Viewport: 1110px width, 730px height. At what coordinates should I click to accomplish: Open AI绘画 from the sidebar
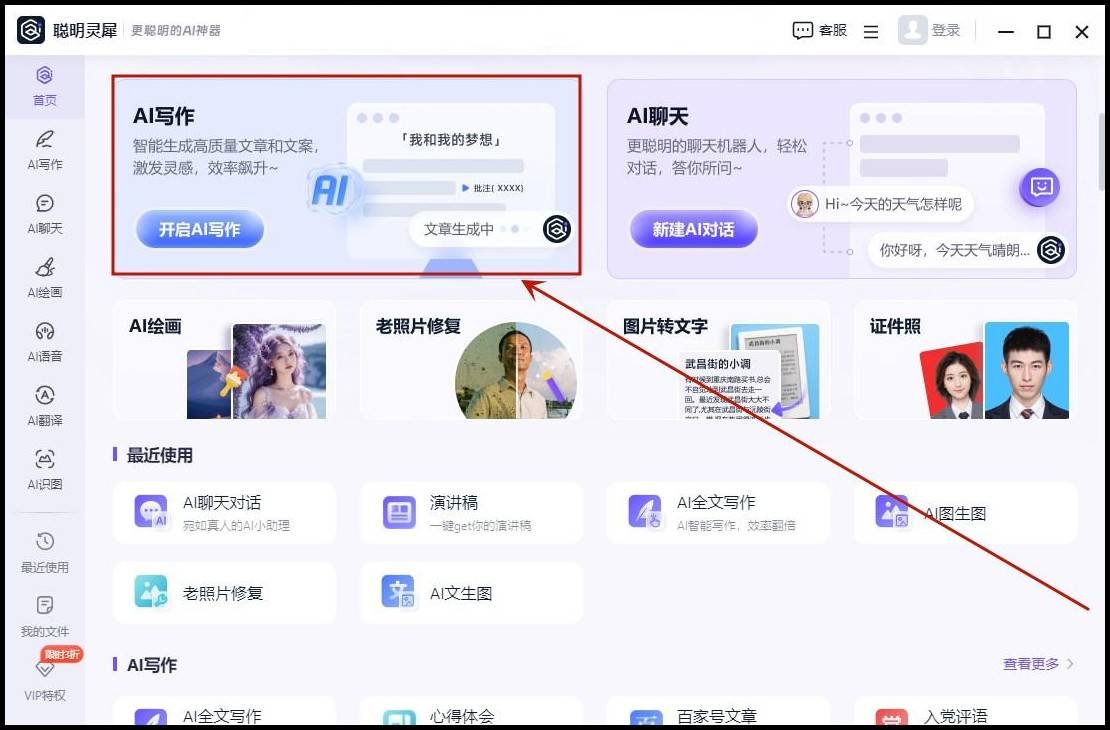pyautogui.click(x=44, y=277)
